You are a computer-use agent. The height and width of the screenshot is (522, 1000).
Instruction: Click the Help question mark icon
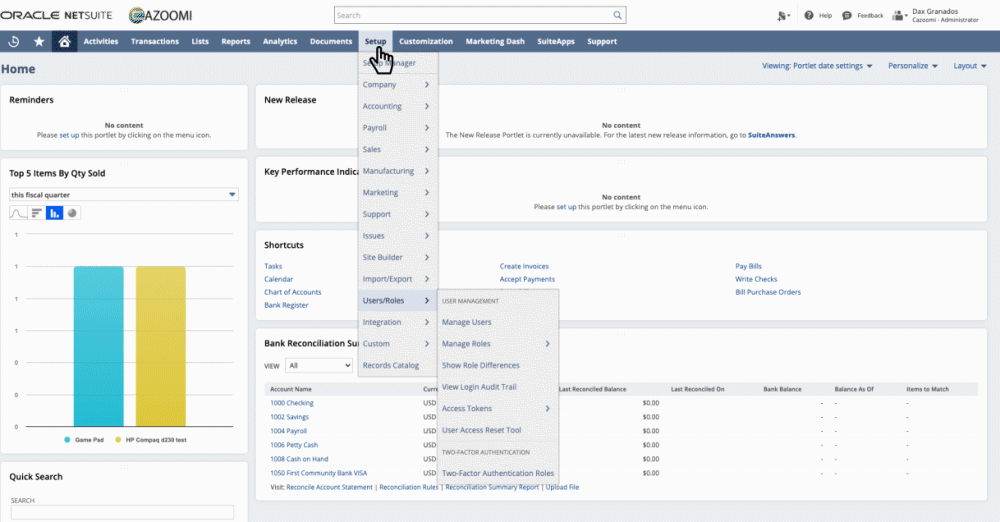tap(810, 16)
